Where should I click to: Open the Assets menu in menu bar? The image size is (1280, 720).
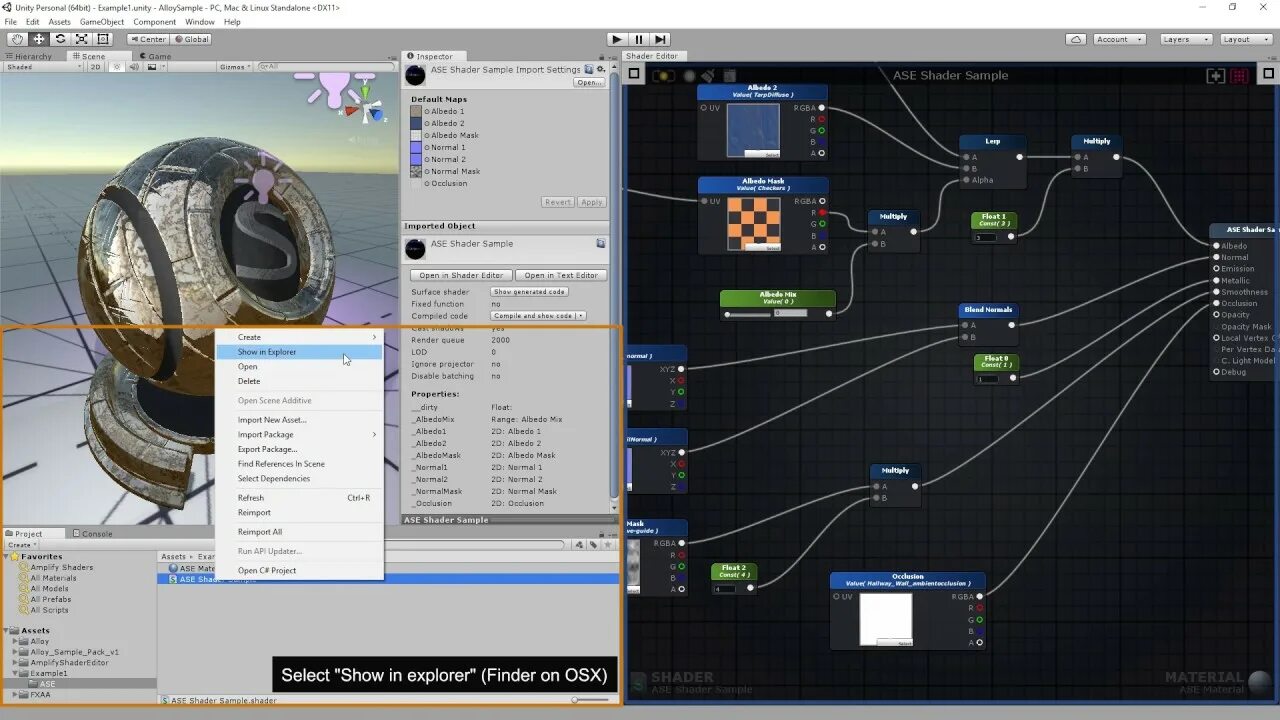(x=60, y=22)
